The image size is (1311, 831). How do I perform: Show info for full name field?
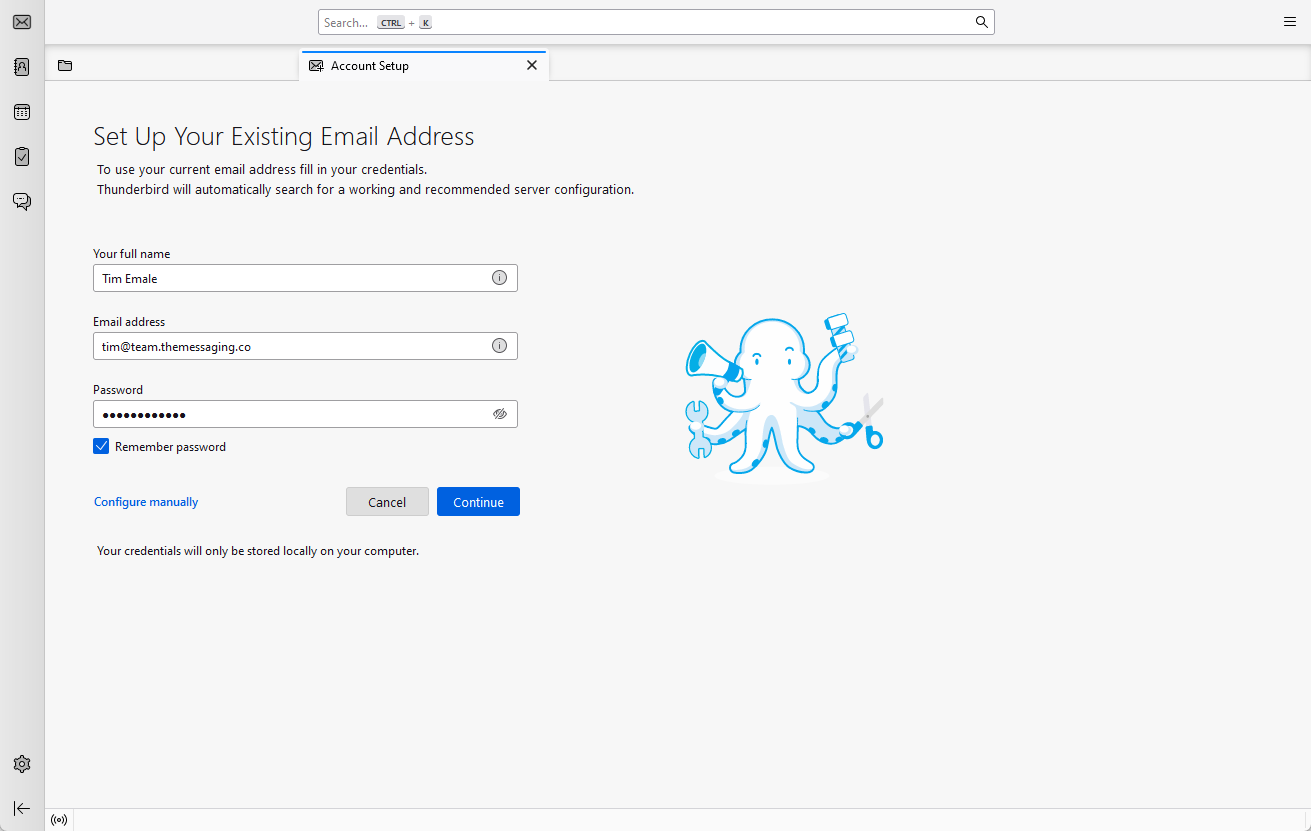[499, 278]
